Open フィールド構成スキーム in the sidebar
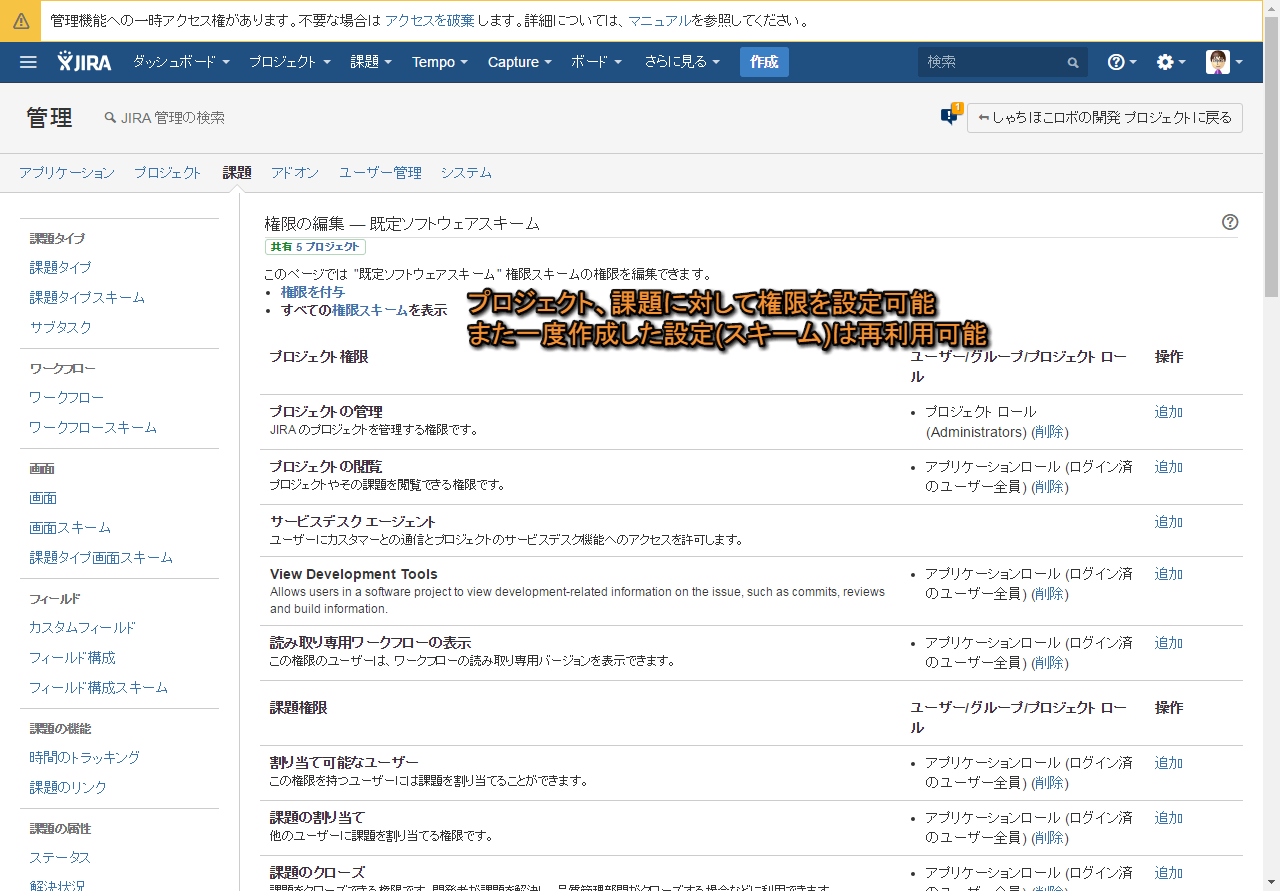 [98, 687]
